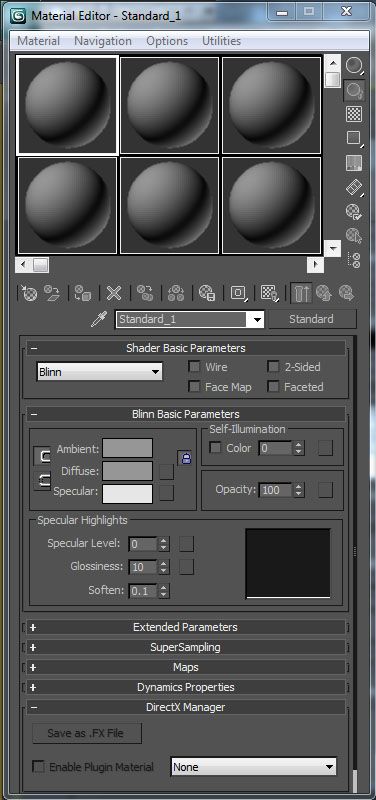
Task: Open the Options menu
Action: click(x=167, y=41)
